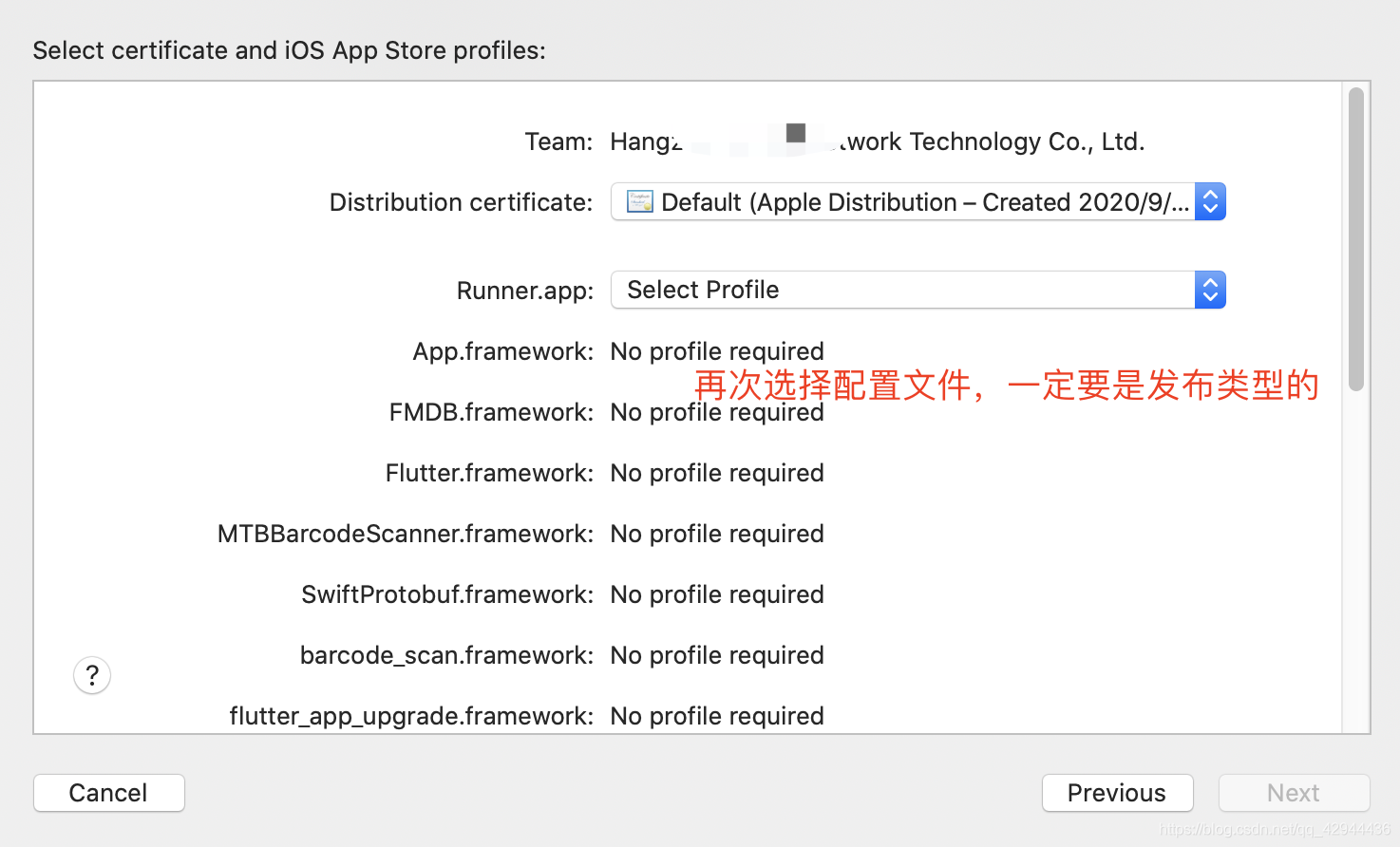Click the SwiftProtobuf.framework label
The height and width of the screenshot is (847, 1400).
447,594
